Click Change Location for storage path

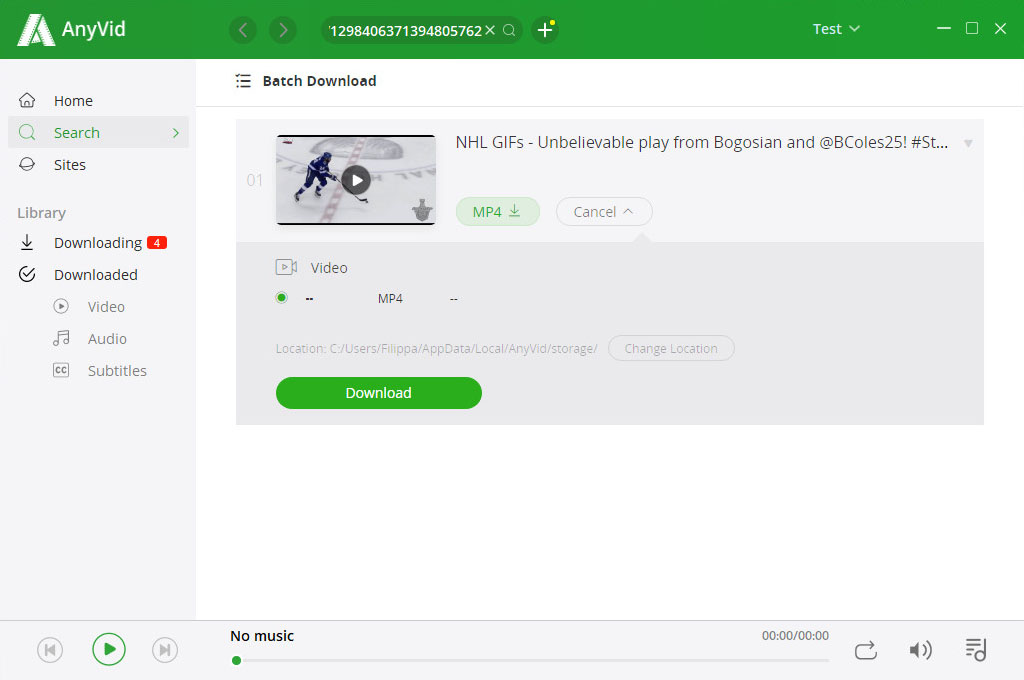click(x=671, y=348)
